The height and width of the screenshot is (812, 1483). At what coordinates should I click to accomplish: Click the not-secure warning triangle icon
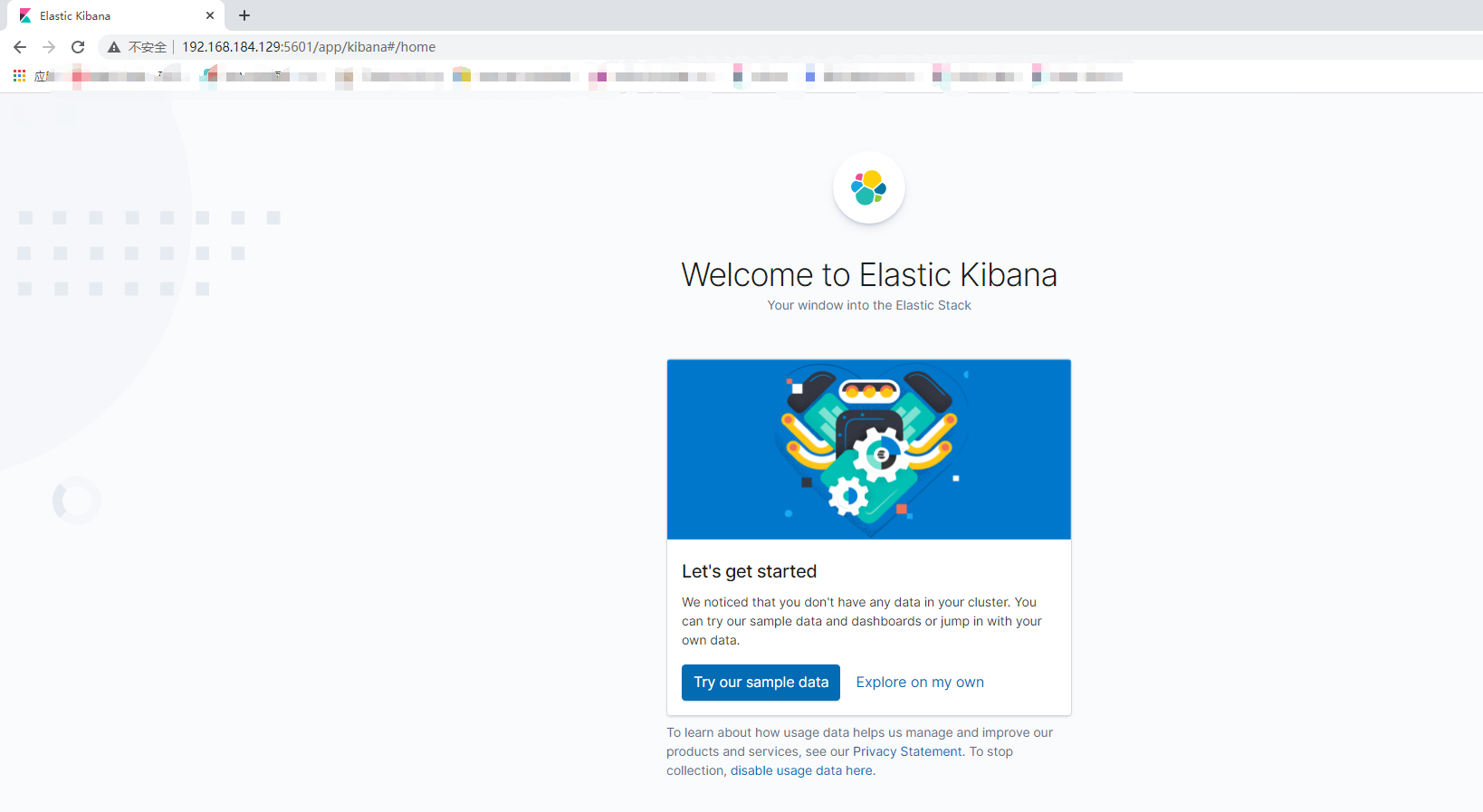(114, 47)
